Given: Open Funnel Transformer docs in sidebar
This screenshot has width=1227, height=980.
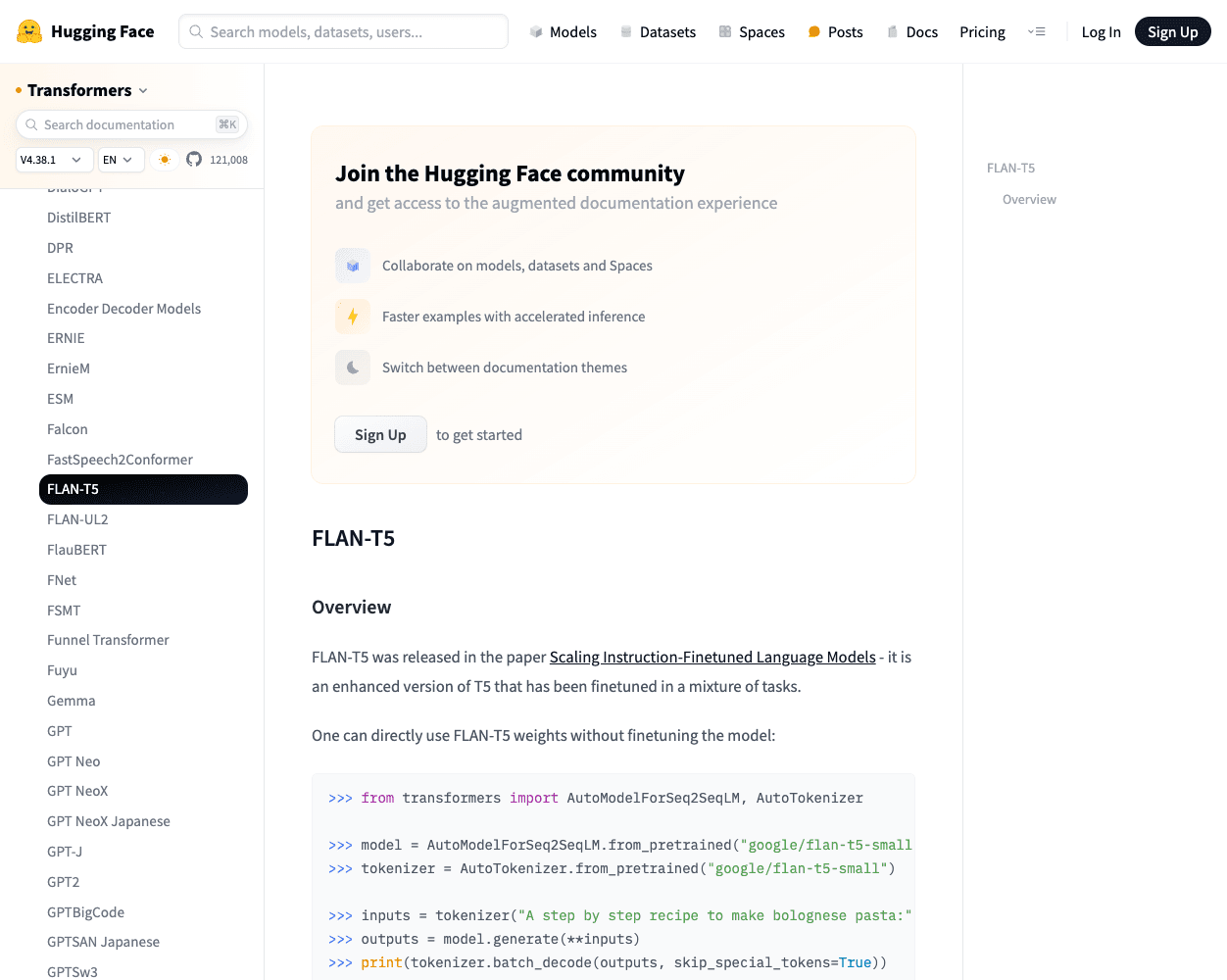Looking at the screenshot, I should [x=108, y=640].
